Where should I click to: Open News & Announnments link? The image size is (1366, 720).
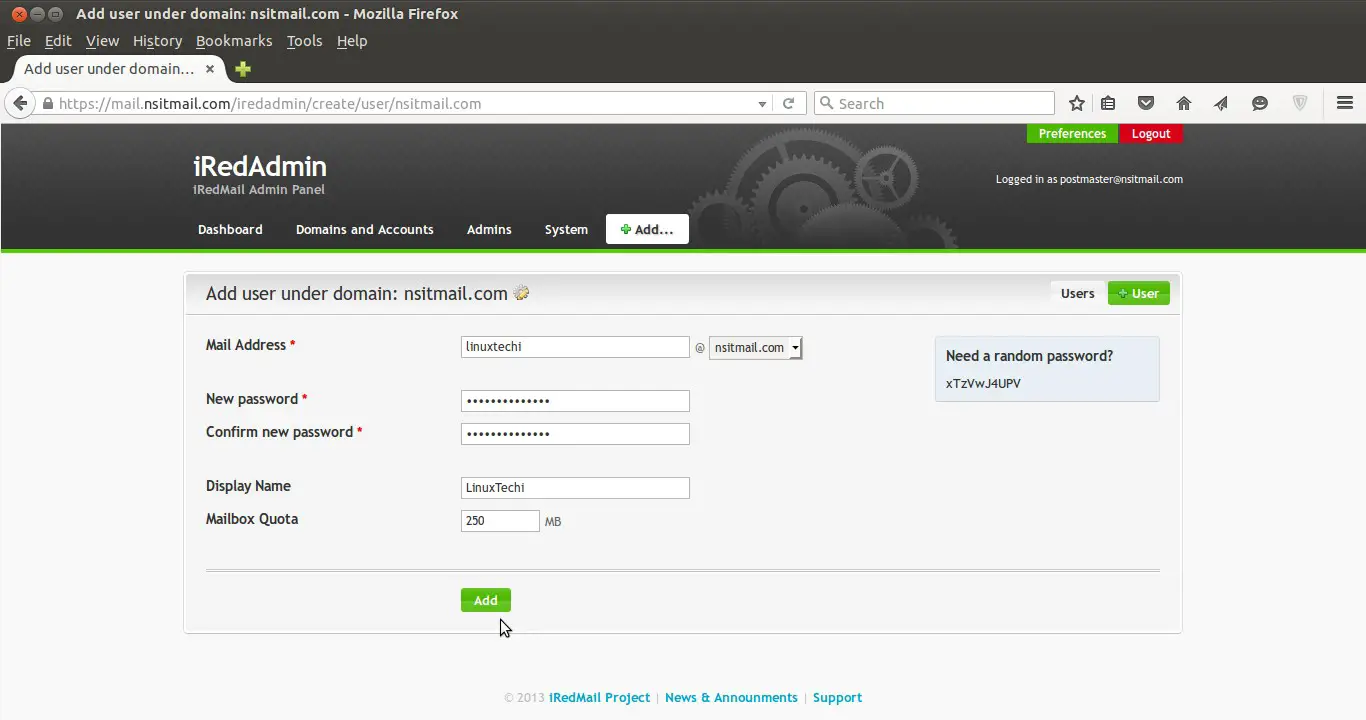(731, 698)
